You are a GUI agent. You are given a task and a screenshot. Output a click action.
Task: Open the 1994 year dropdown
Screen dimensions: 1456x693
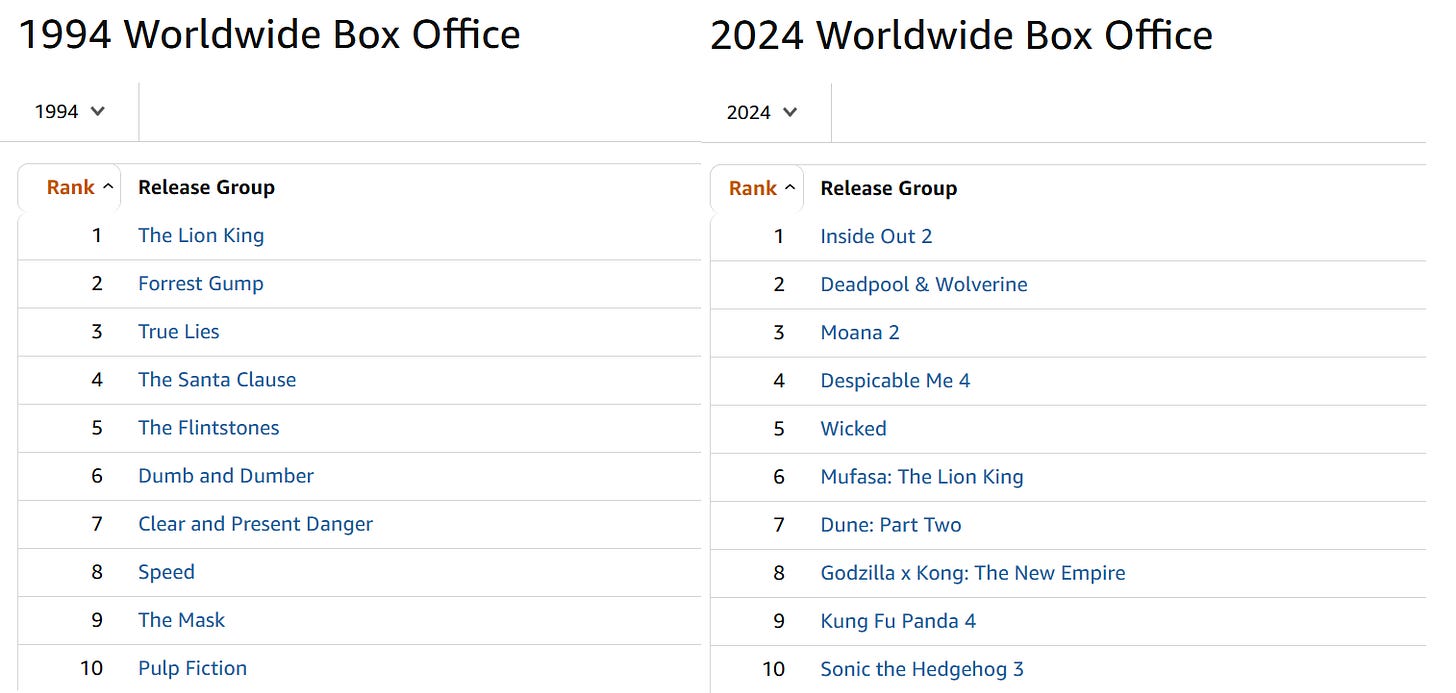(x=69, y=112)
